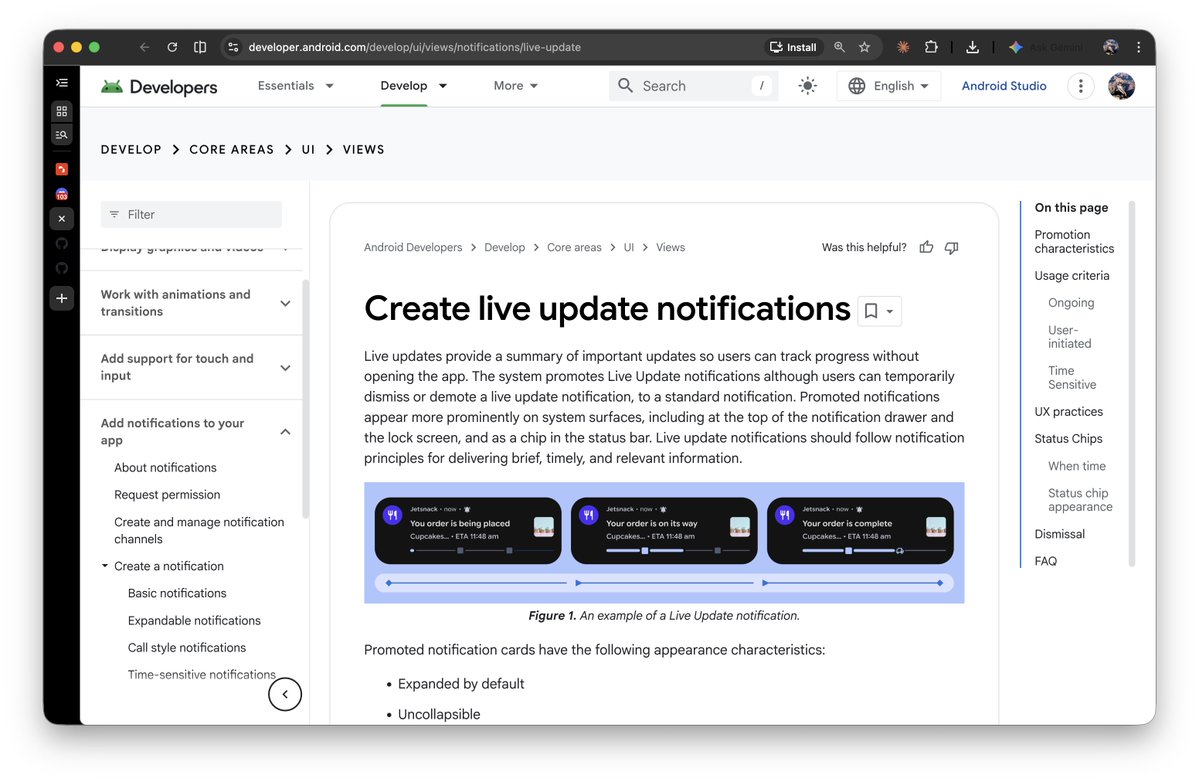Screen dimensions: 1199x782
Task: Click the Filter field in navigation
Action: [x=191, y=214]
